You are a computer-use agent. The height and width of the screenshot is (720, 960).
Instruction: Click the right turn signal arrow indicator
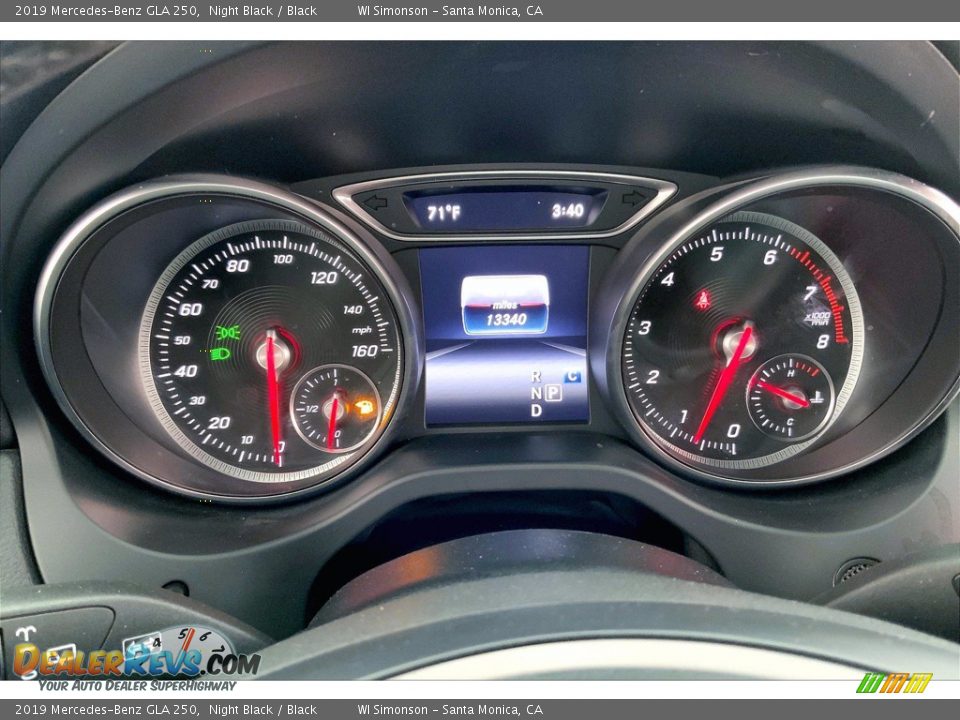pos(634,198)
